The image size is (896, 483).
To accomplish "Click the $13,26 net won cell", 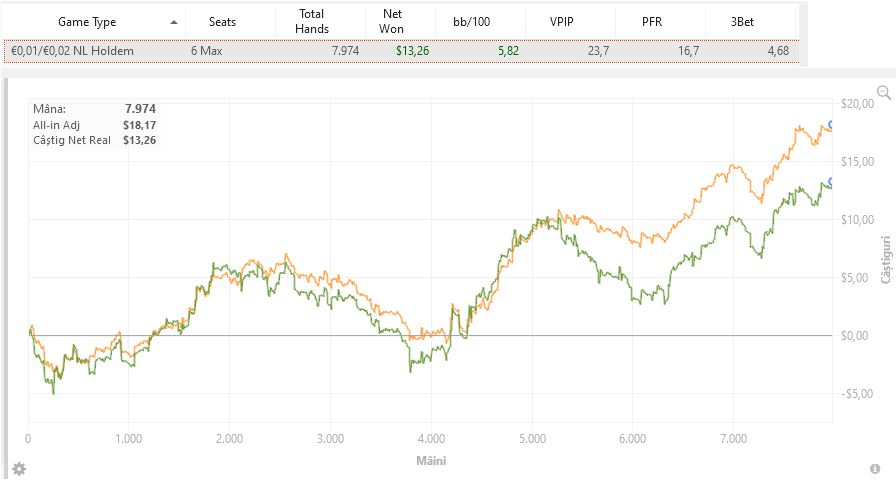I will click(x=413, y=51).
